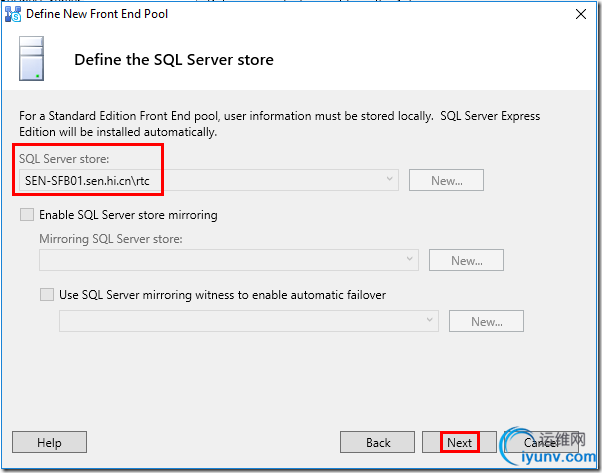This screenshot has width=602, height=473.
Task: Click the title bar application icon
Action: 13,14
